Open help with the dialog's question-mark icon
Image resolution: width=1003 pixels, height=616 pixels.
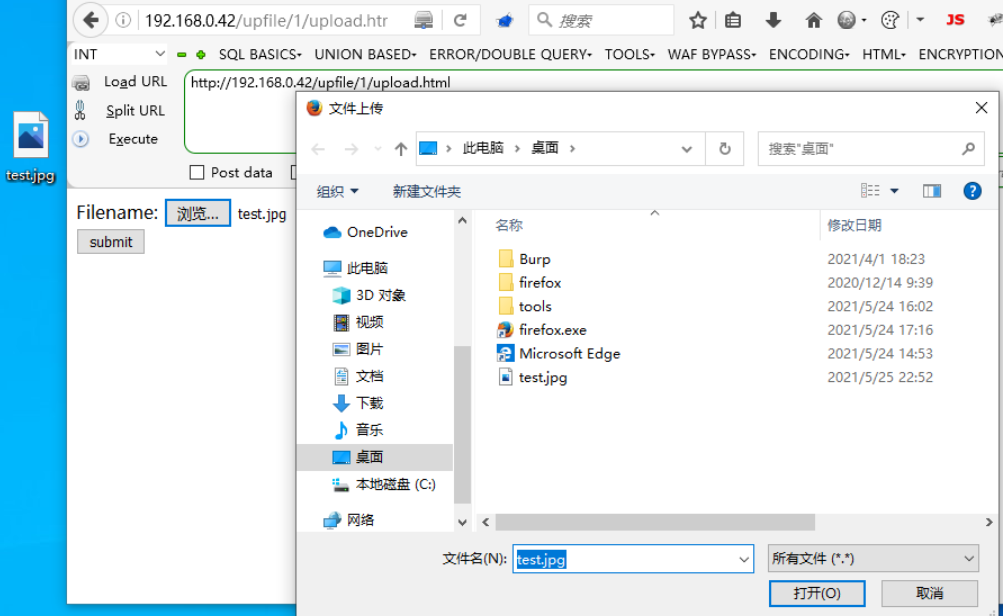pyautogui.click(x=972, y=190)
